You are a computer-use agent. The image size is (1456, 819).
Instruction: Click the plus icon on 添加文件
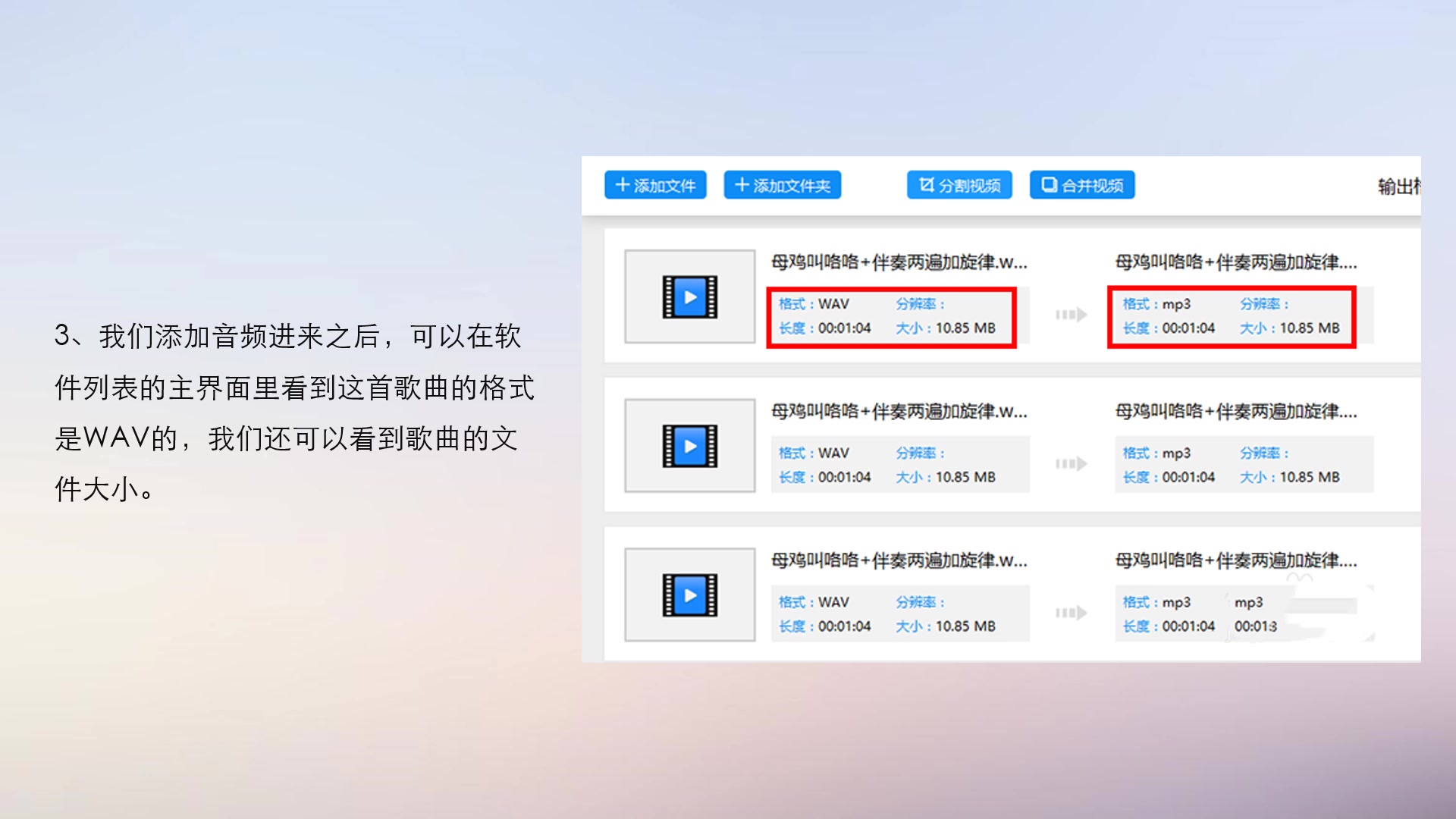(623, 185)
